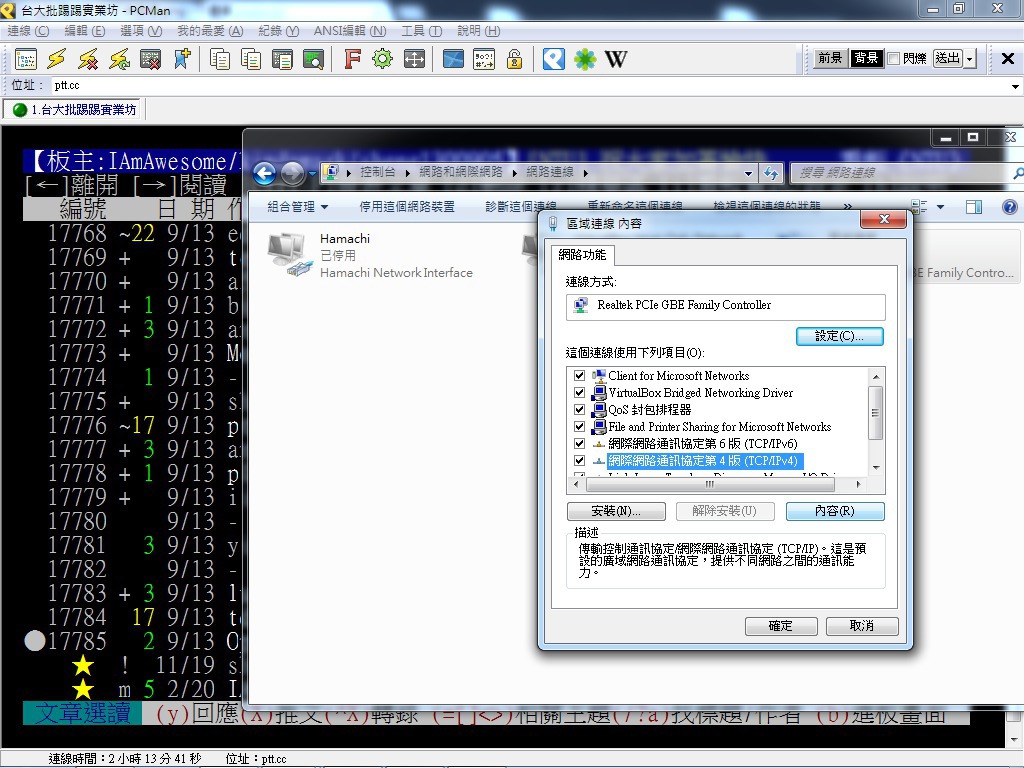Click the lightning bolt connect icon

(57, 59)
